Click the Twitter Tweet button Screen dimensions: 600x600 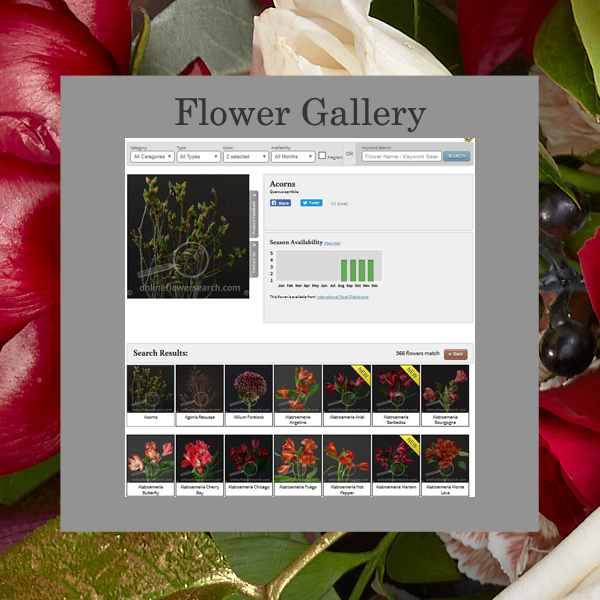tap(311, 203)
